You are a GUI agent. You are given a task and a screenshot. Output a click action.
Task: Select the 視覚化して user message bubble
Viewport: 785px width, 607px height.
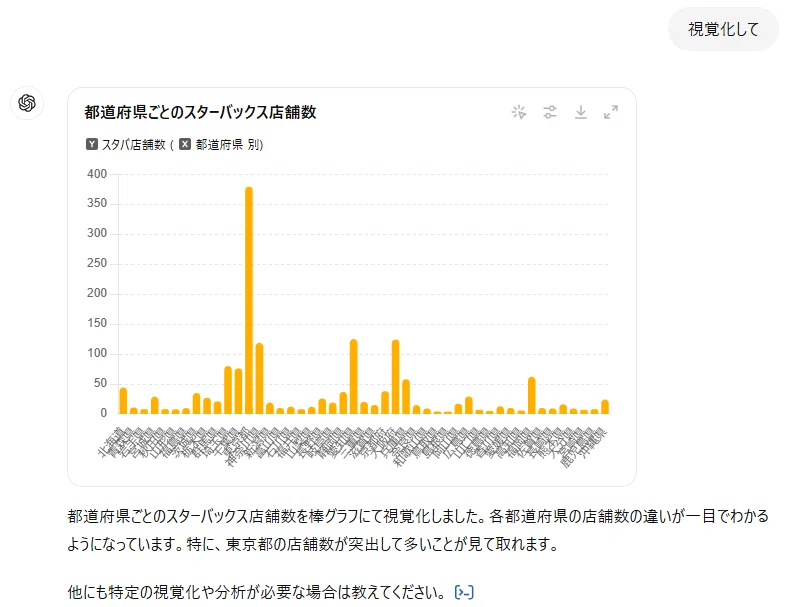coord(723,29)
